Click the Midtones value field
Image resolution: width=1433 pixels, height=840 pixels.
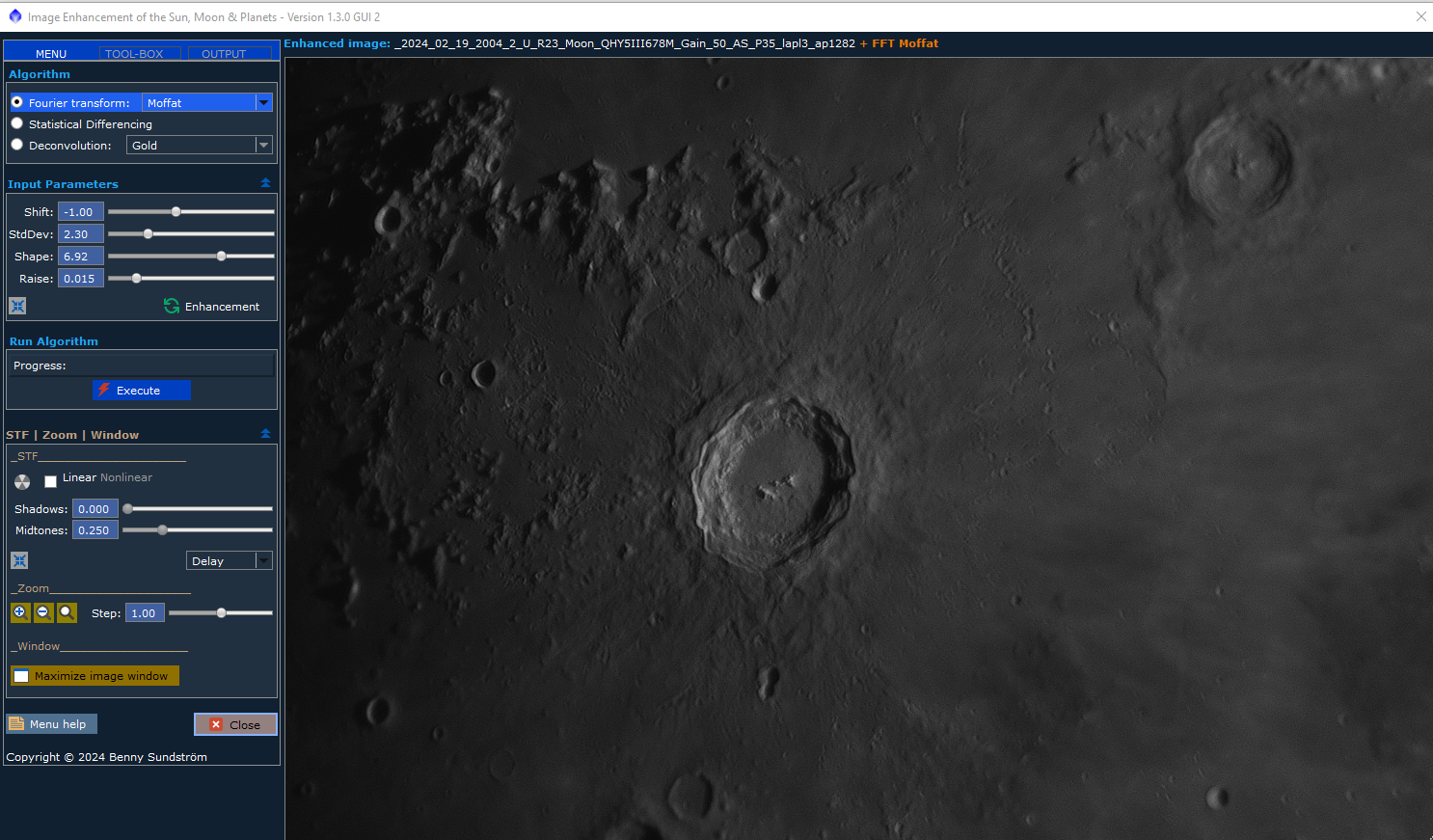coord(95,529)
